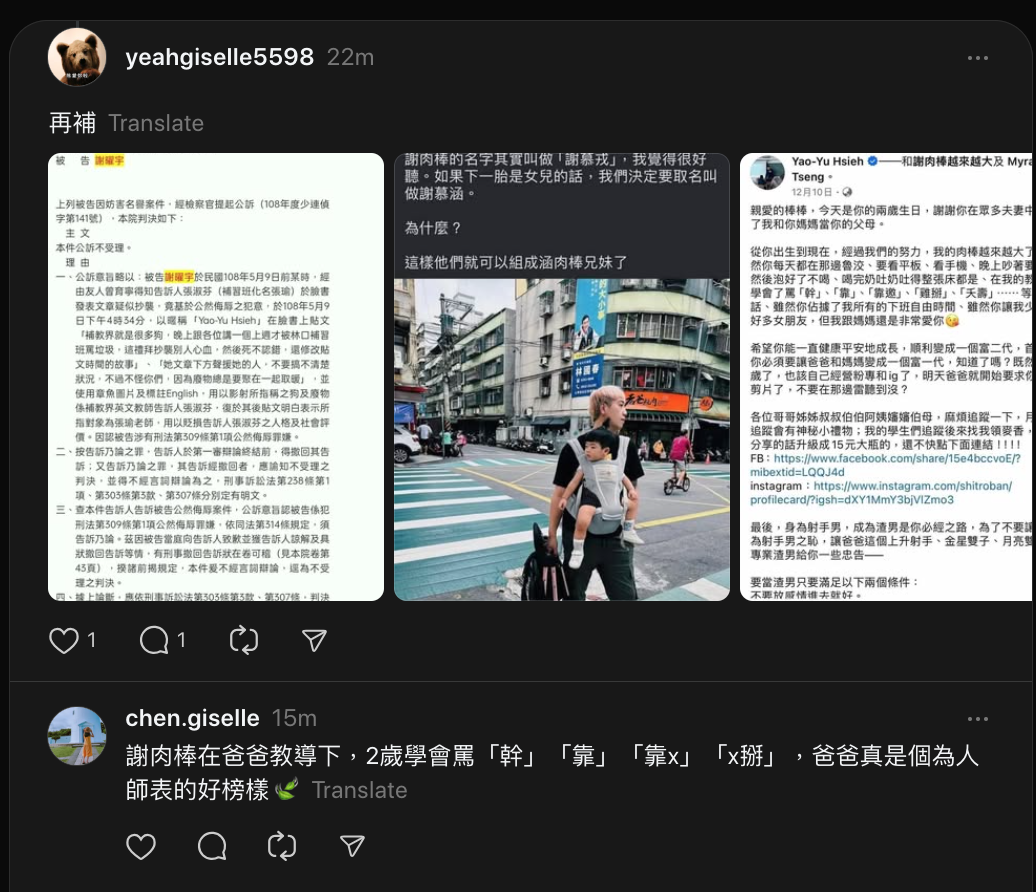Reply to chen.giselle's comment
The image size is (1036, 892).
(x=212, y=846)
